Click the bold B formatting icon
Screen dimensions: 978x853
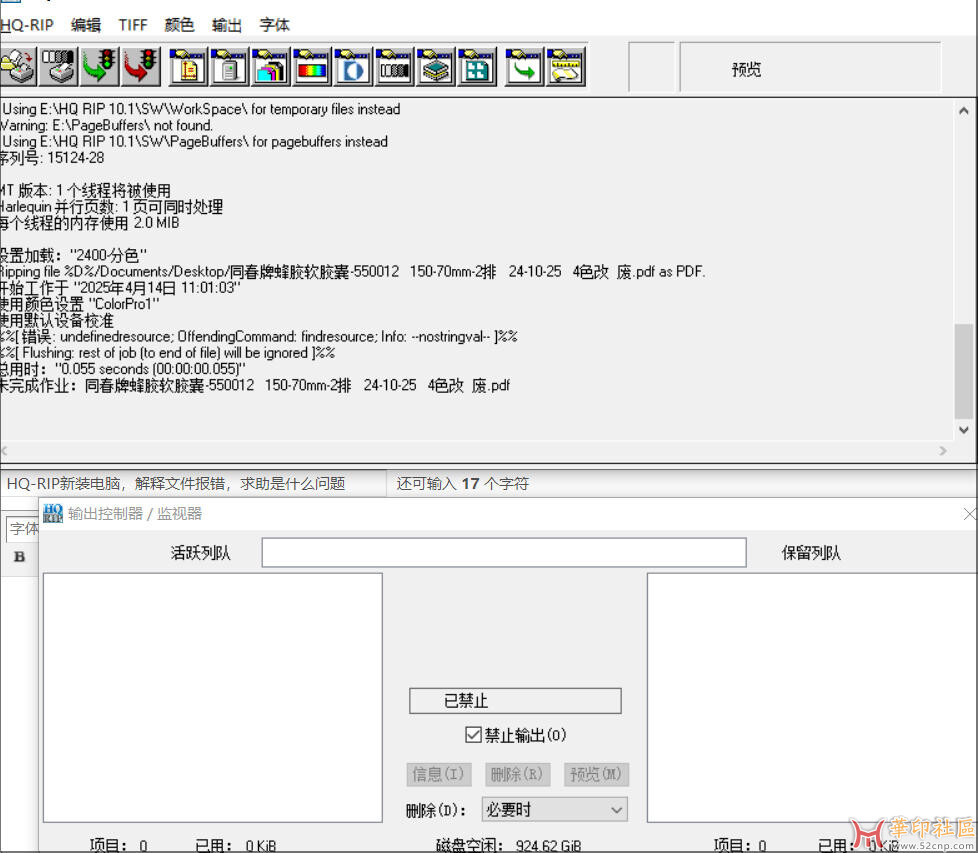(x=19, y=556)
